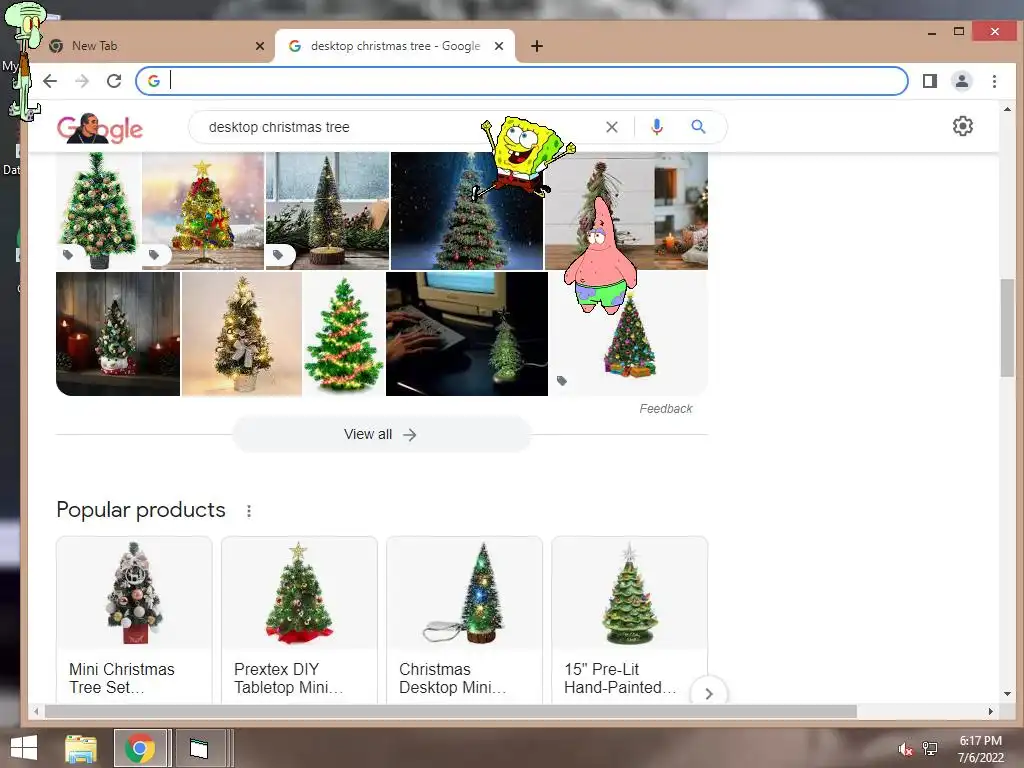Open ceramic tree with gifts image
Viewport: 1024px width, 768px height.
click(629, 346)
